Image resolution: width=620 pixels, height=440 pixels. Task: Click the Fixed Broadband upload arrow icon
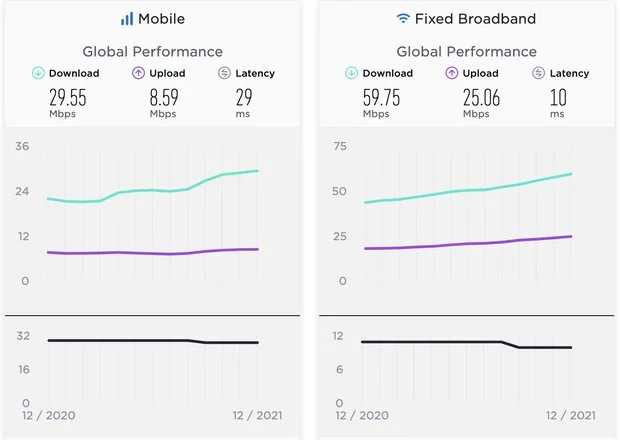[x=453, y=72]
